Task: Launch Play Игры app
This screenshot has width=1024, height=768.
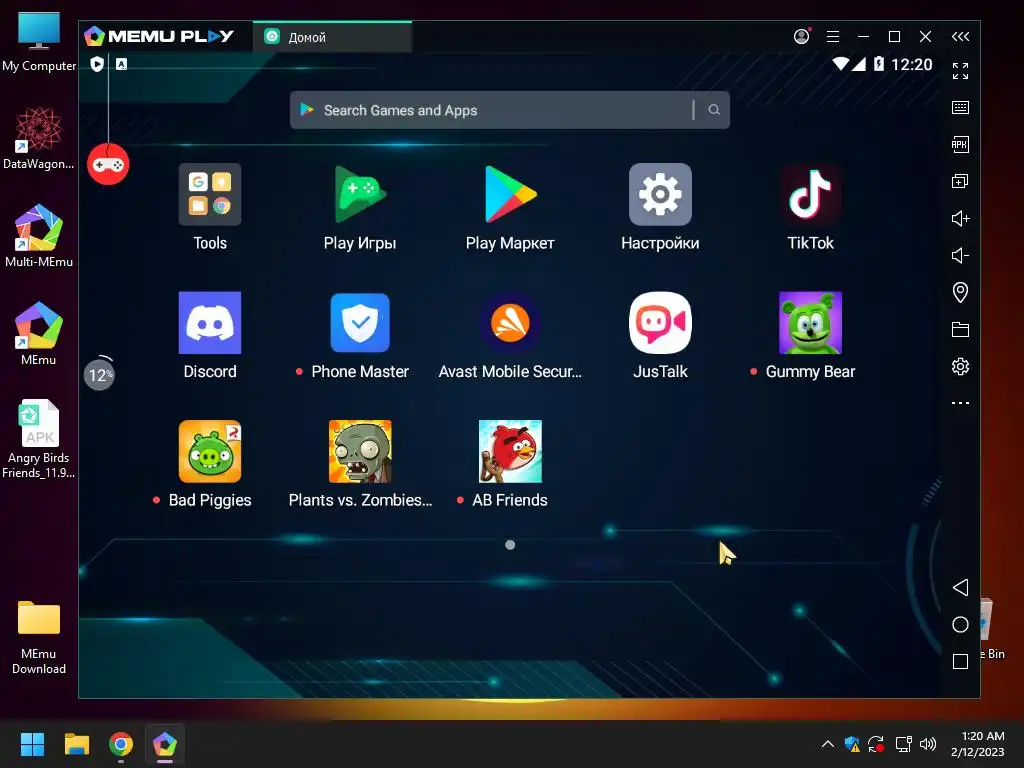Action: pyautogui.click(x=360, y=194)
